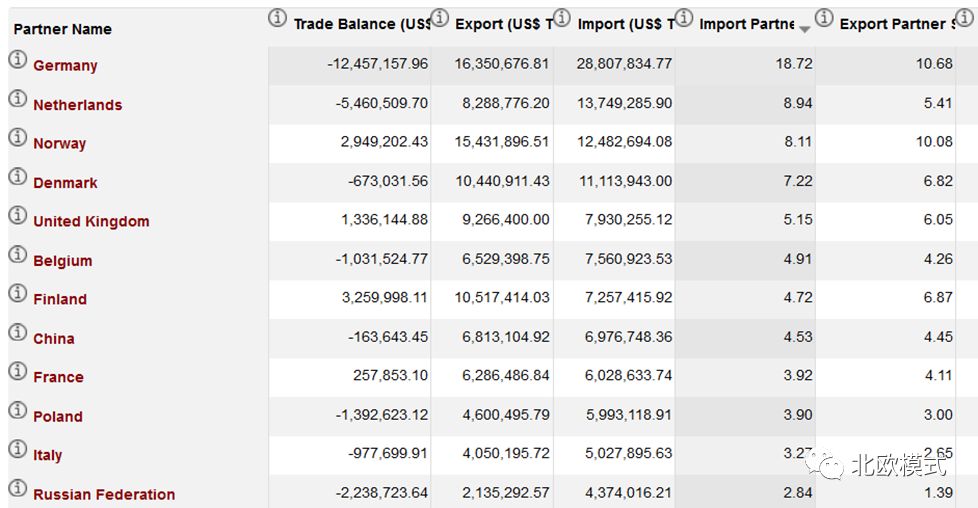Click sort arrow on Import Partner column
The image size is (978, 508).
point(804,29)
